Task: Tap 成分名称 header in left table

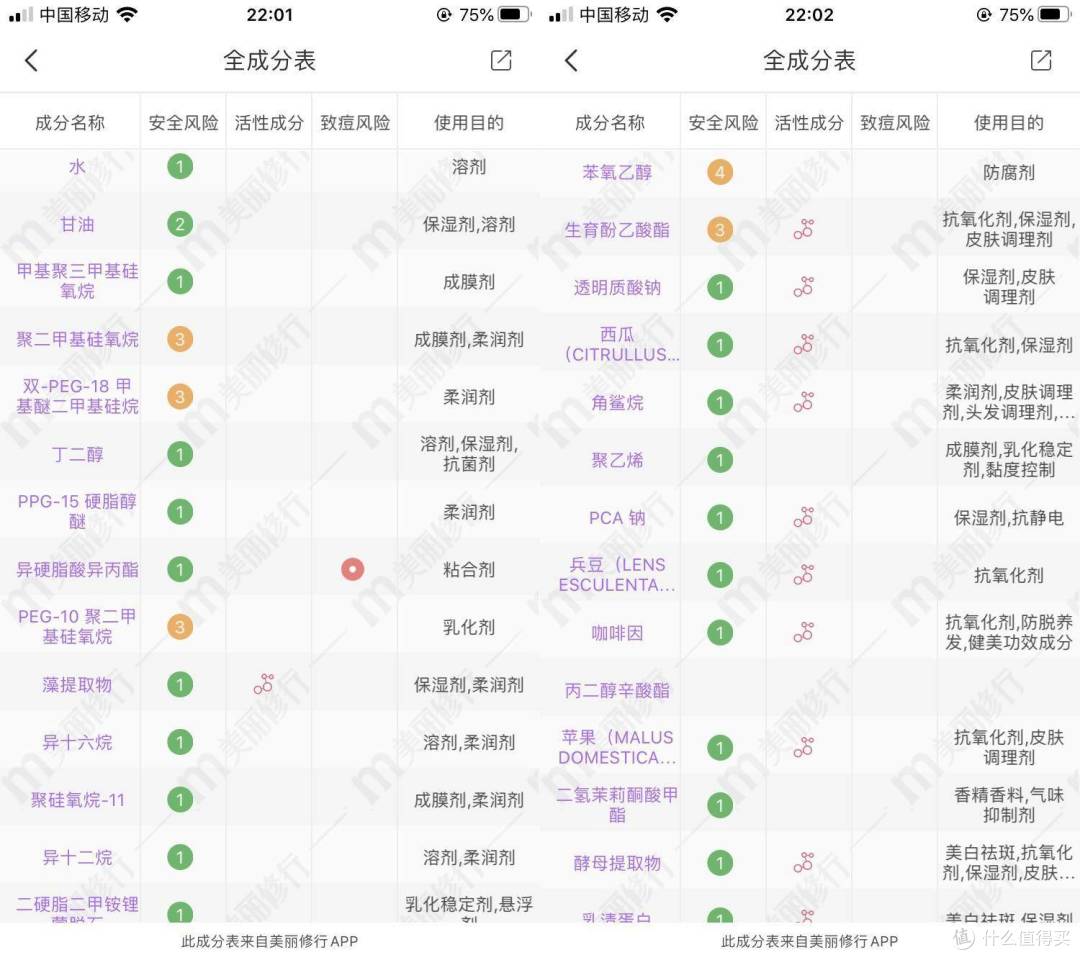Action: tap(70, 123)
